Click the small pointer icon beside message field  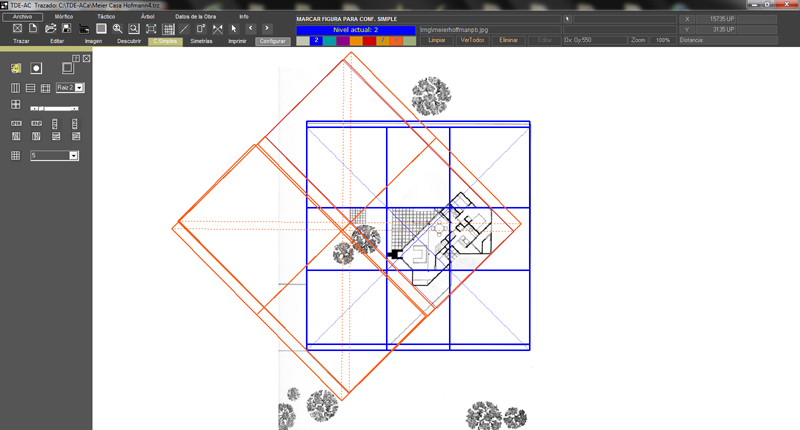pyautogui.click(x=567, y=19)
